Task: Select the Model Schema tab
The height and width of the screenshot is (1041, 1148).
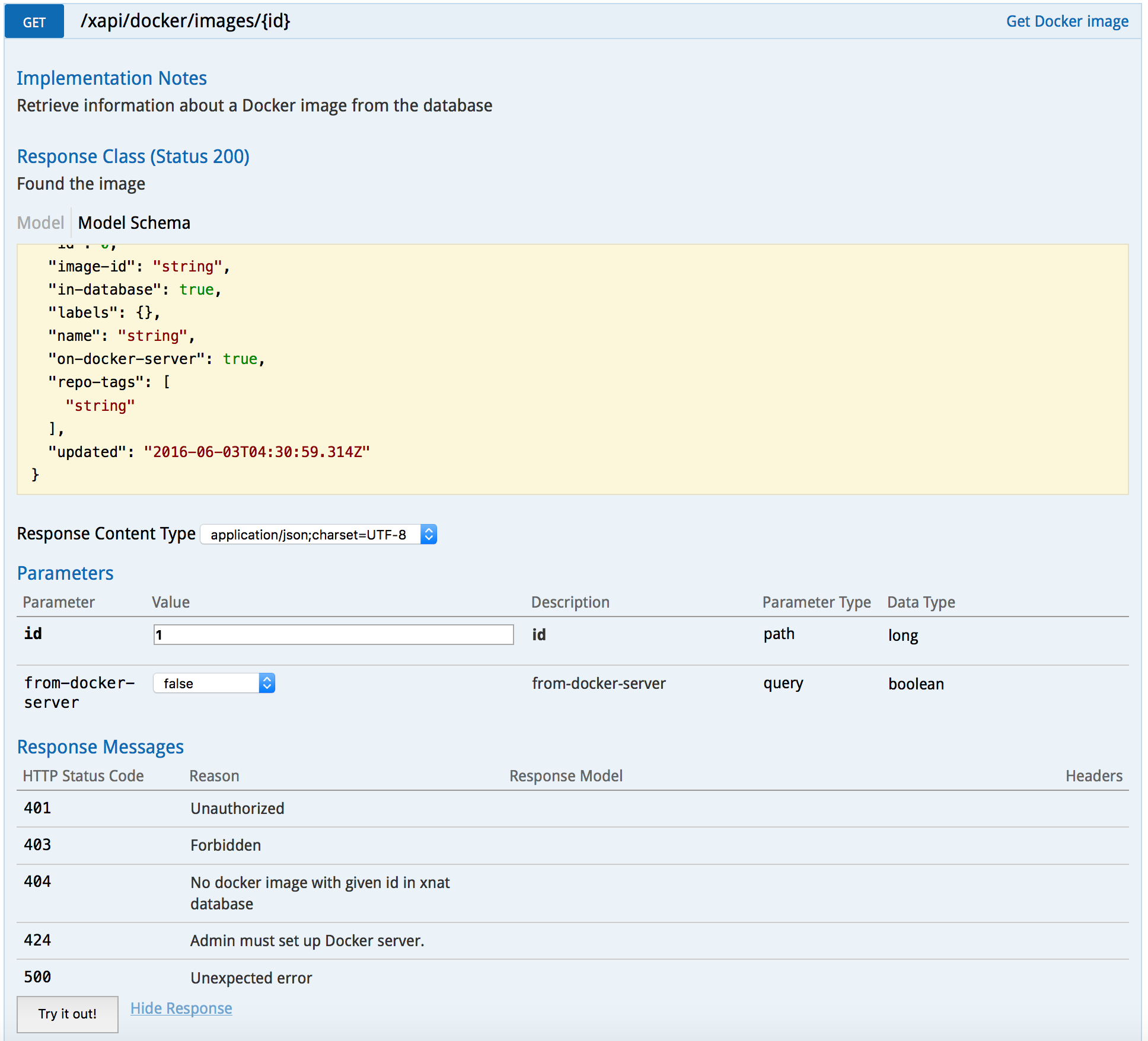Action: pyautogui.click(x=134, y=223)
